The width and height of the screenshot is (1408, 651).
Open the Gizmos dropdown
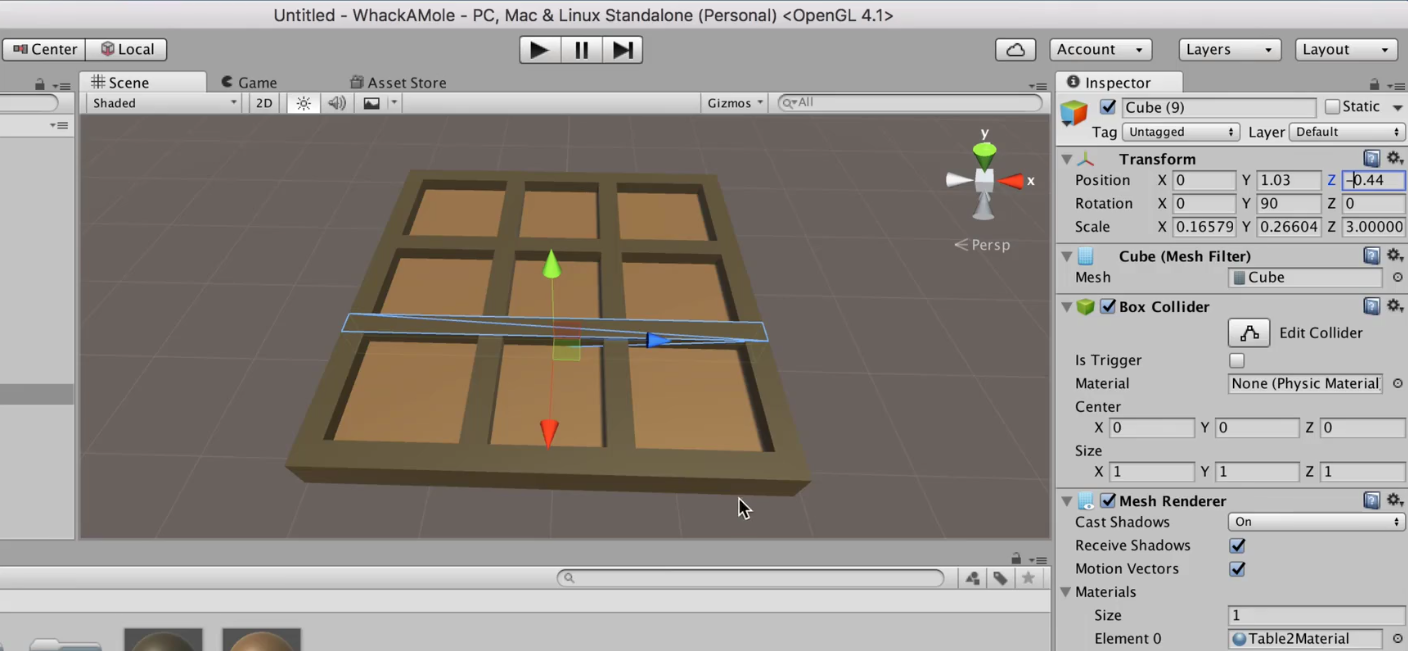pos(734,102)
